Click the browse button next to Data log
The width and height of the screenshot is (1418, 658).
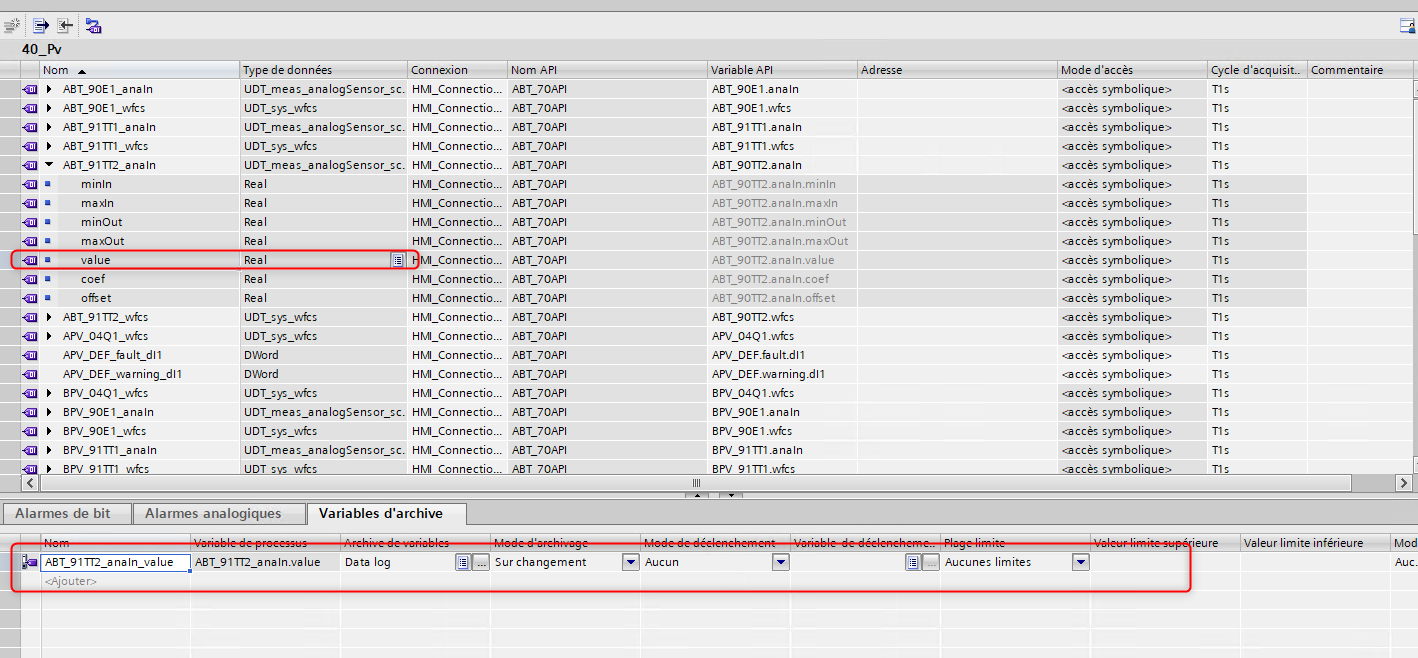(481, 562)
